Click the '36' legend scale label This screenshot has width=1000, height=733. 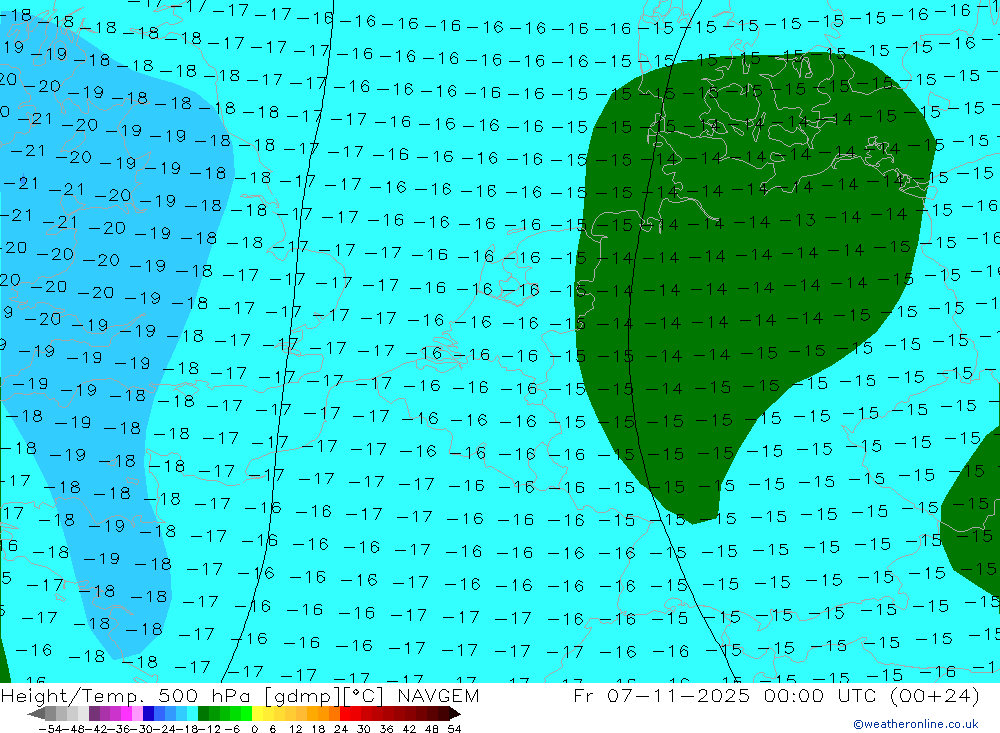(x=386, y=729)
